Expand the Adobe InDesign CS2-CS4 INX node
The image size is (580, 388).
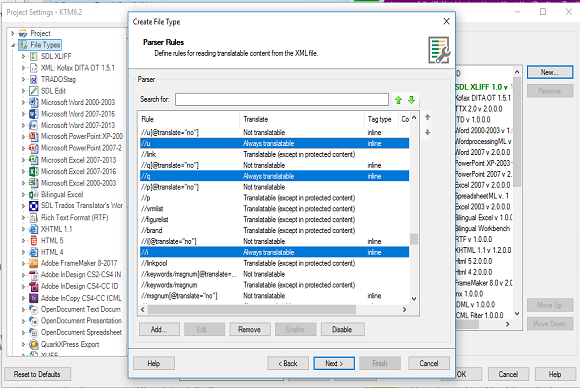point(23,275)
